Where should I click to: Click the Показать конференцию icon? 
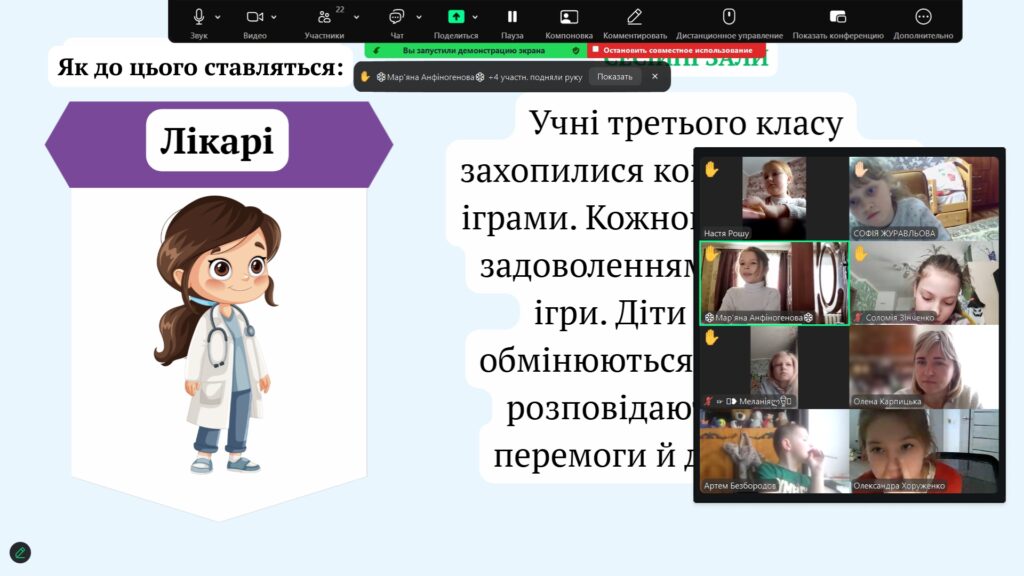pyautogui.click(x=836, y=16)
